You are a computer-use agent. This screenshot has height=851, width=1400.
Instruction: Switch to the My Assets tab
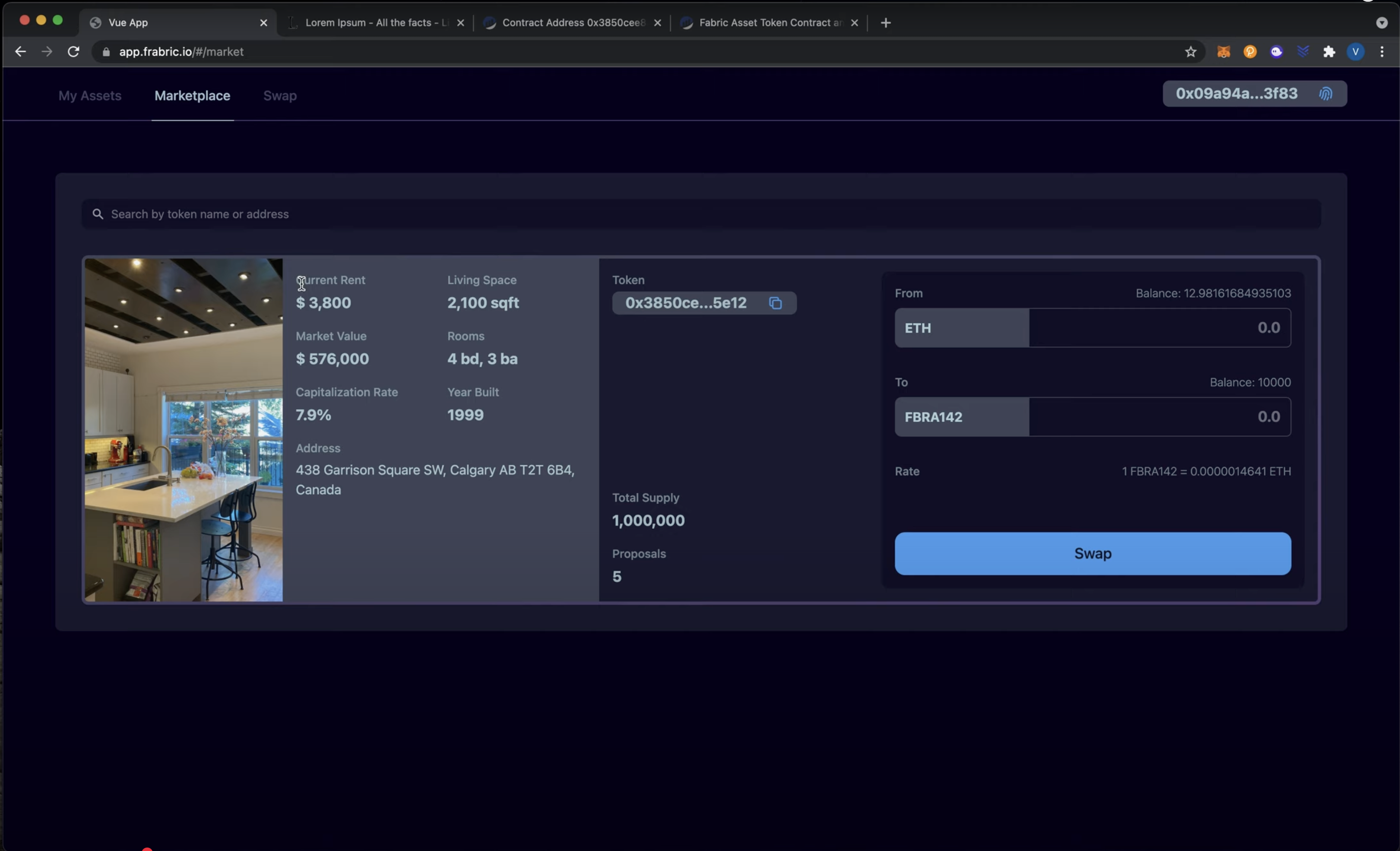pos(90,95)
